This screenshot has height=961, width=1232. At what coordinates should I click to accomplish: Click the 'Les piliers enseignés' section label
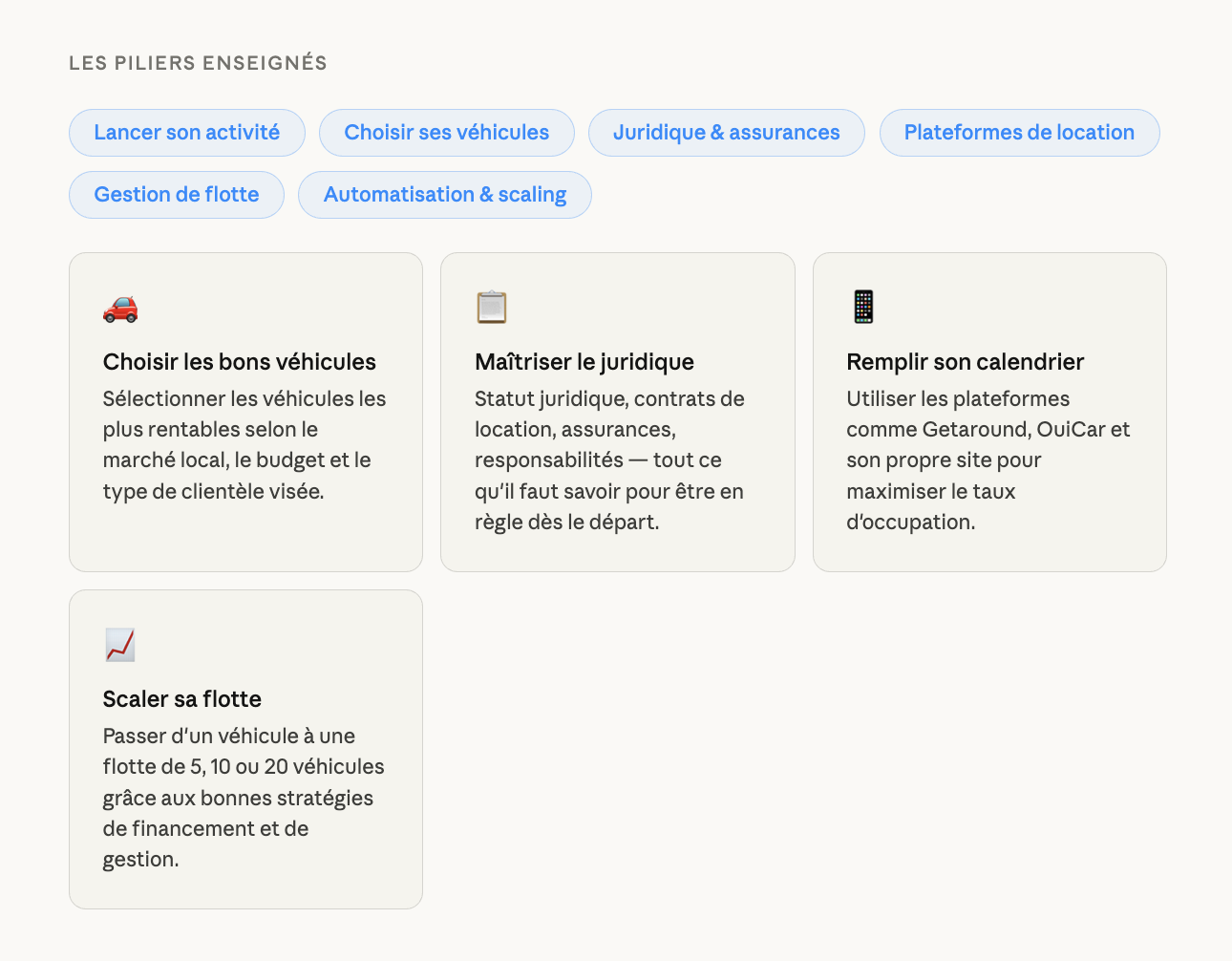coord(198,63)
